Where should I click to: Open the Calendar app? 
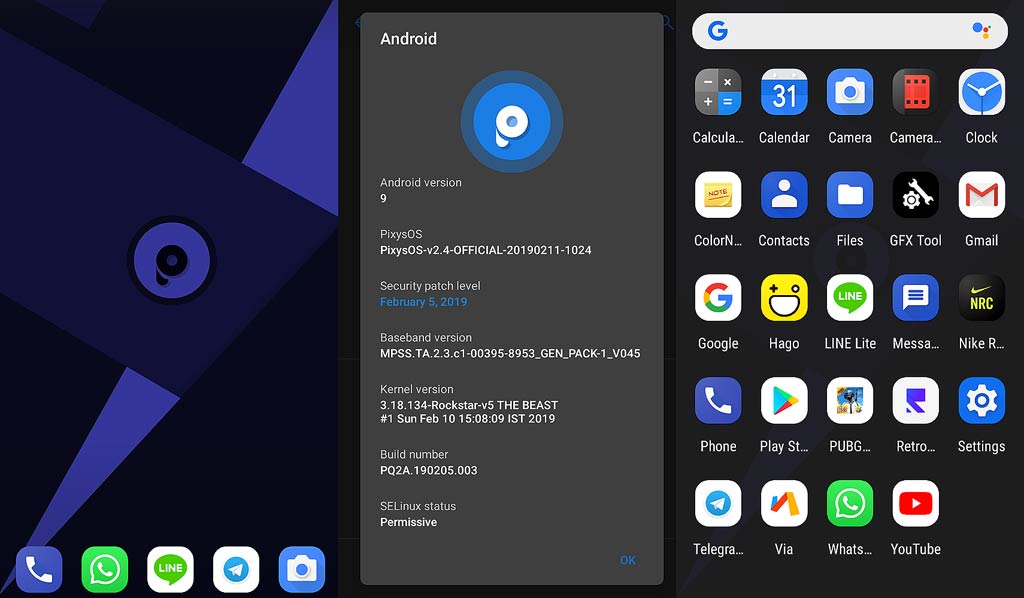784,92
